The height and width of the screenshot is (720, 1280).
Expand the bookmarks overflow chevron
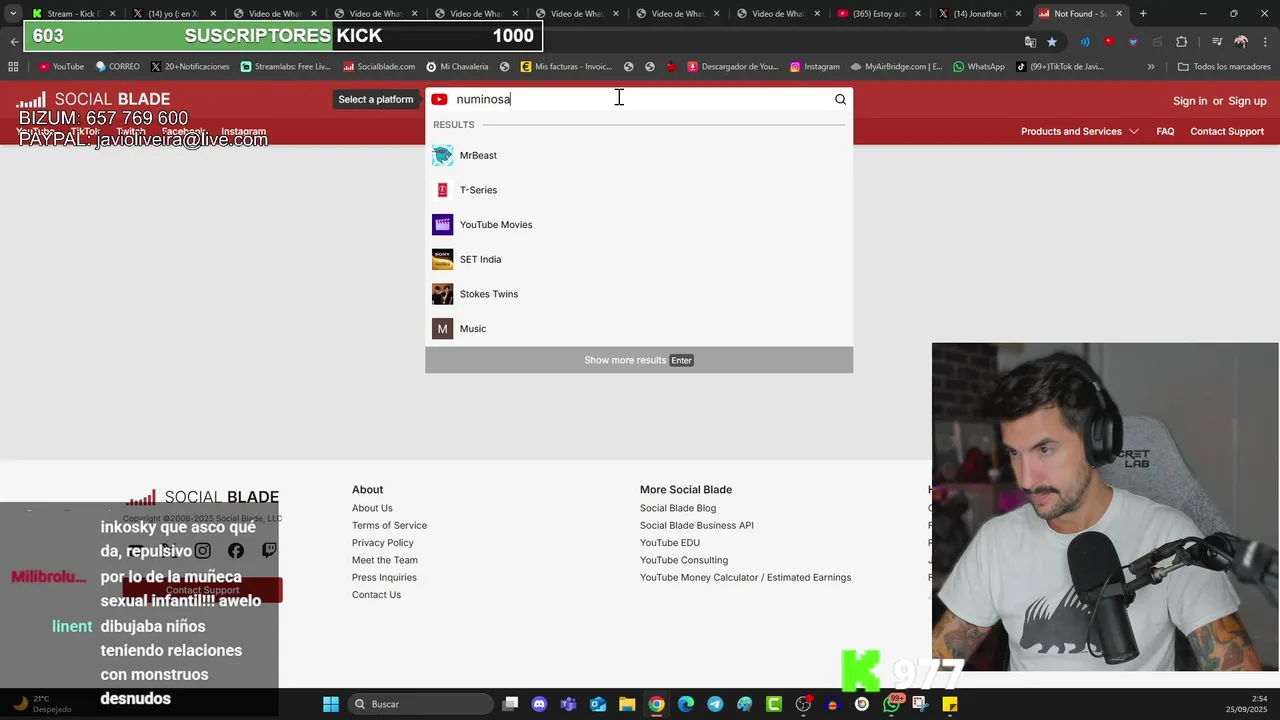[x=1151, y=67]
